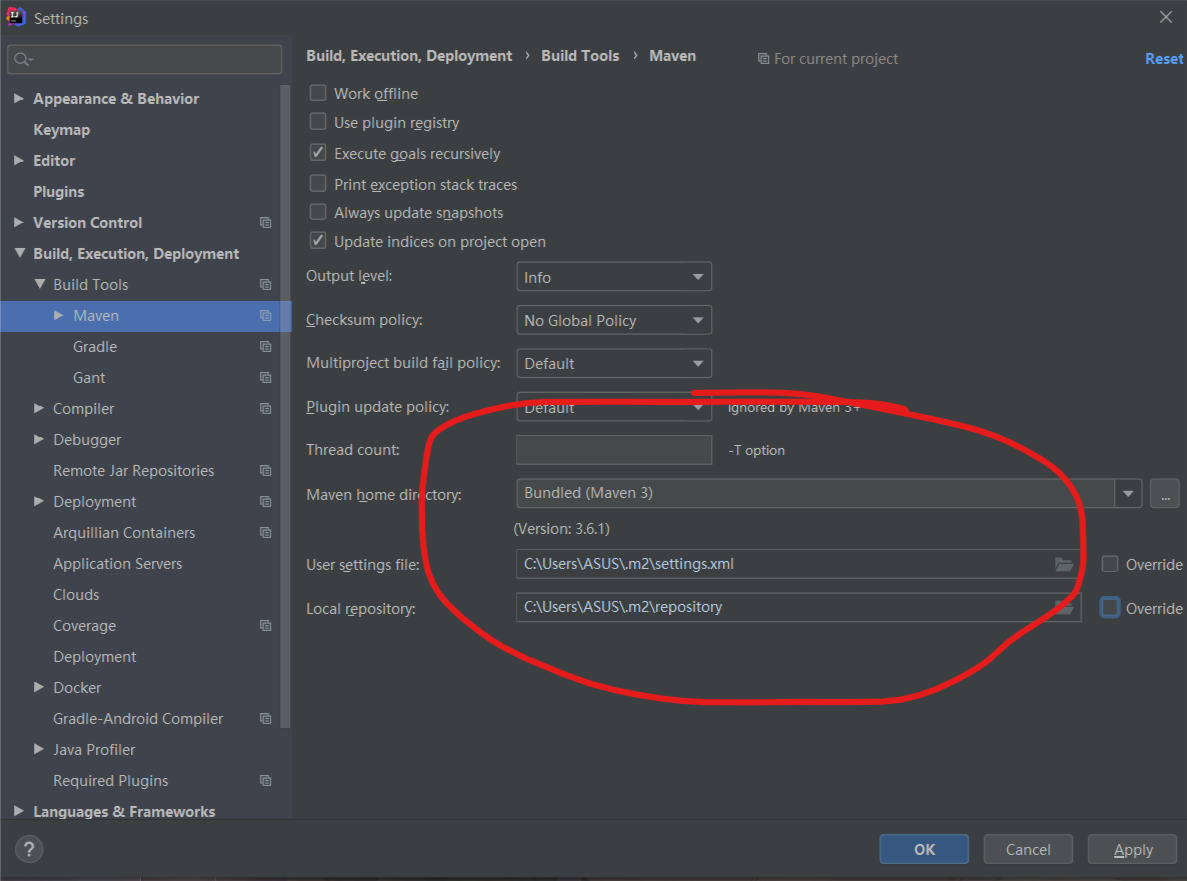Uncheck Execute goals recursively
1187x881 pixels.
tap(318, 153)
